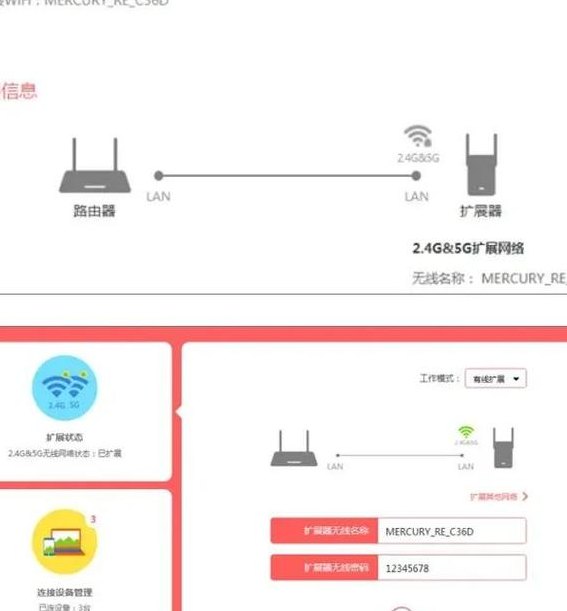Click the device count badge 3
This screenshot has width=567, height=611.
[93, 519]
